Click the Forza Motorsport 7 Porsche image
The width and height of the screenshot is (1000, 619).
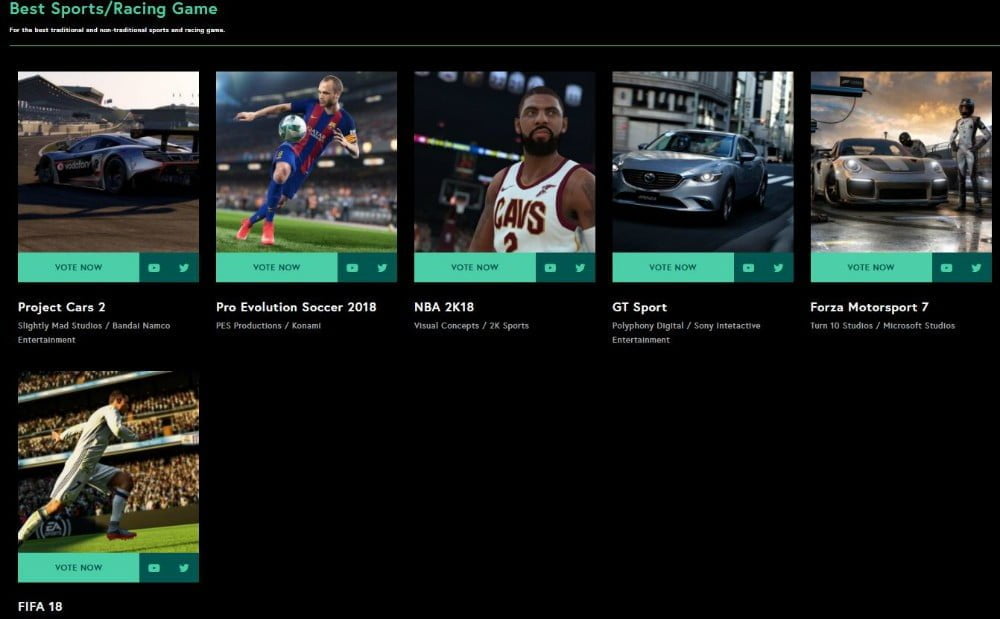pos(901,162)
